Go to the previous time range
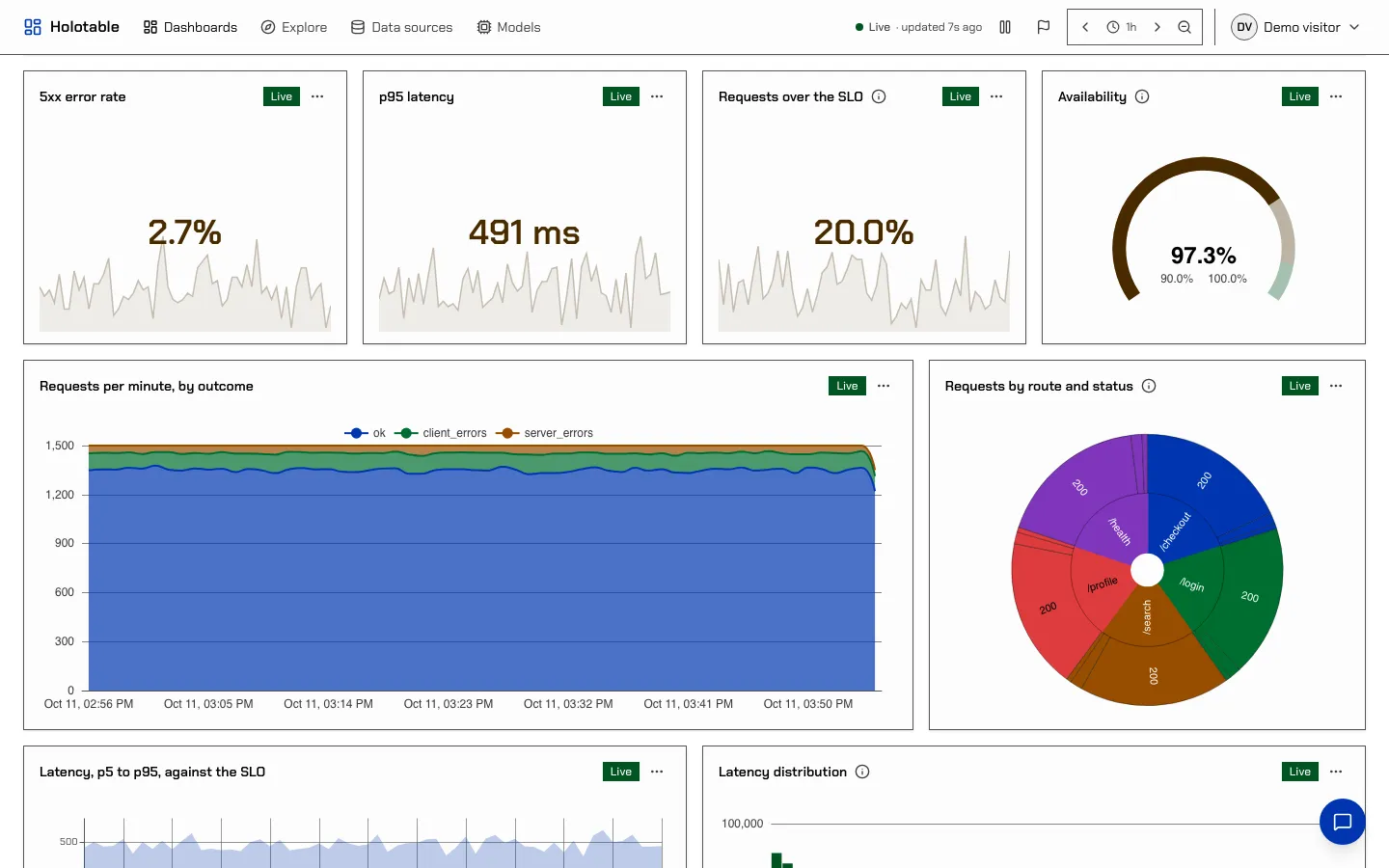The height and width of the screenshot is (868, 1389). pyautogui.click(x=1085, y=27)
